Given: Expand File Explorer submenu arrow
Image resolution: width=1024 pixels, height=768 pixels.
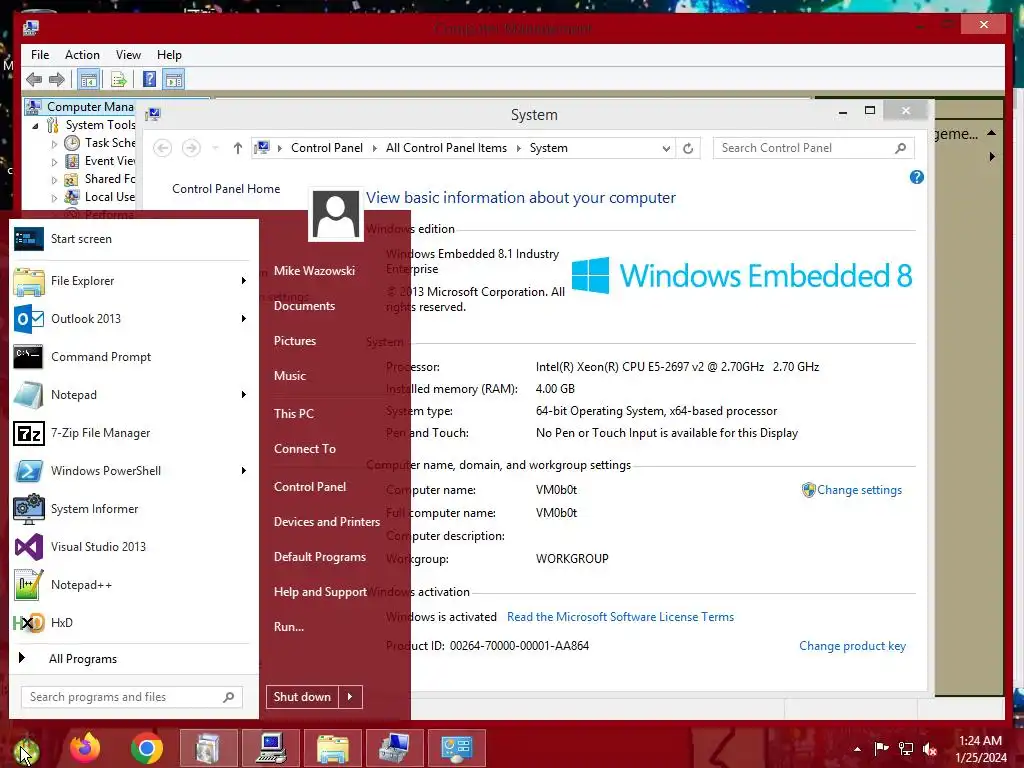Looking at the screenshot, I should point(244,281).
